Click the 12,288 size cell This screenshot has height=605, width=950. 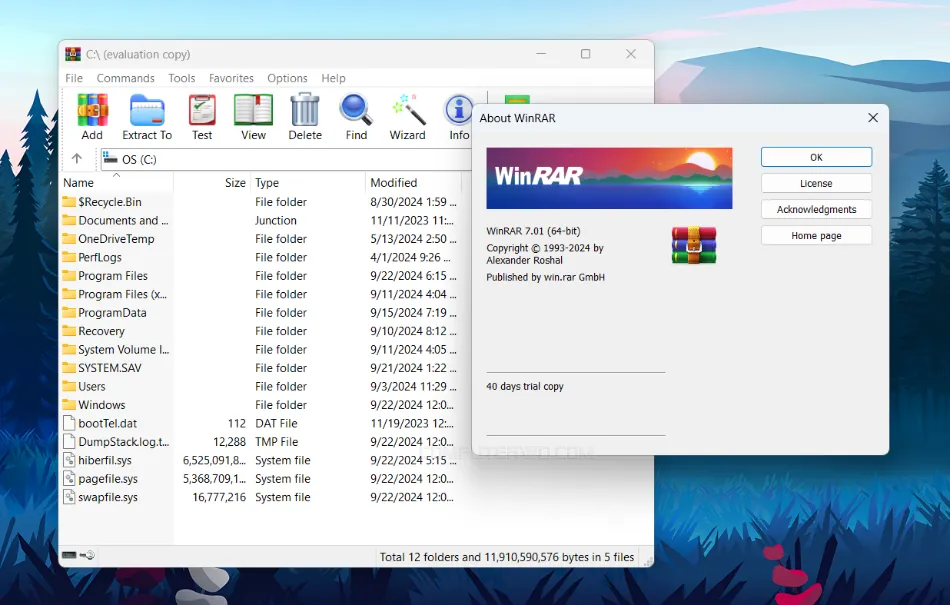pyautogui.click(x=230, y=441)
